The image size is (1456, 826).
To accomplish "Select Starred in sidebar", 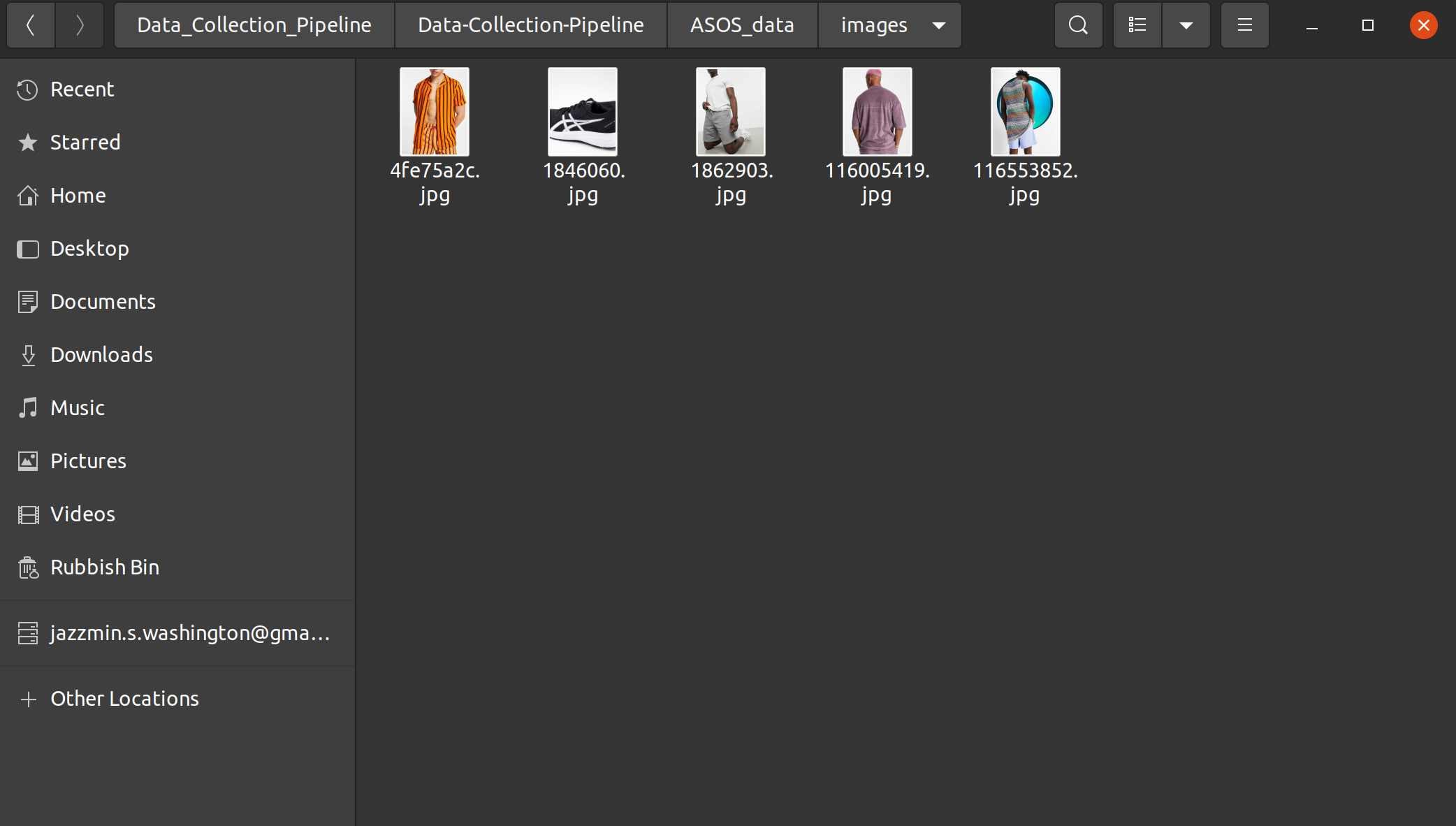I will pyautogui.click(x=85, y=143).
